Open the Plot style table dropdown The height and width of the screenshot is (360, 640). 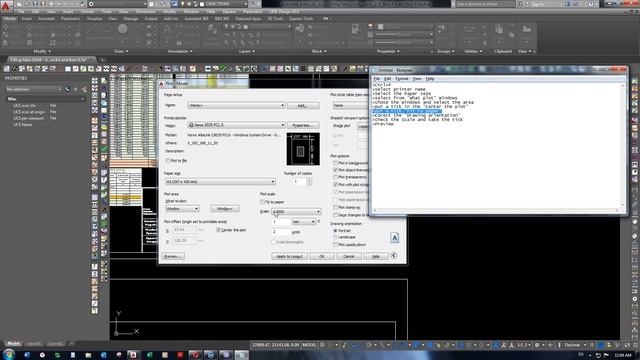[350, 106]
